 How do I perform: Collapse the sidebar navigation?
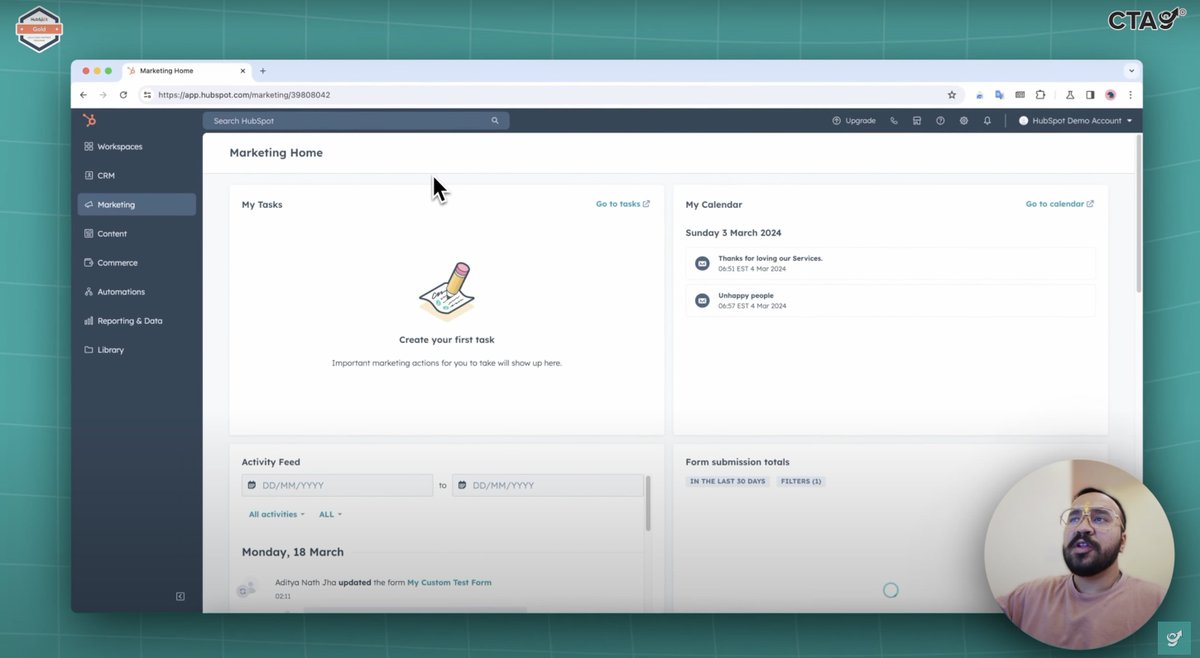pyautogui.click(x=180, y=596)
